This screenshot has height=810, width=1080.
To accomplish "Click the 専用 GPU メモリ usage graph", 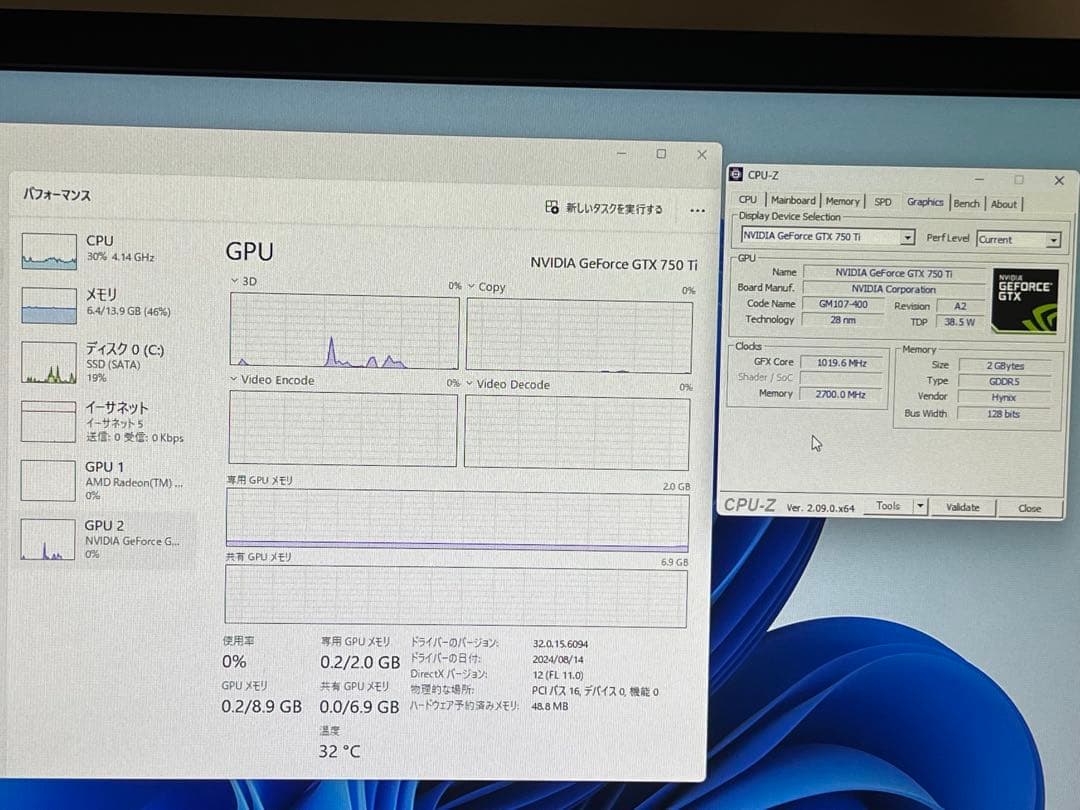I will pyautogui.click(x=457, y=521).
